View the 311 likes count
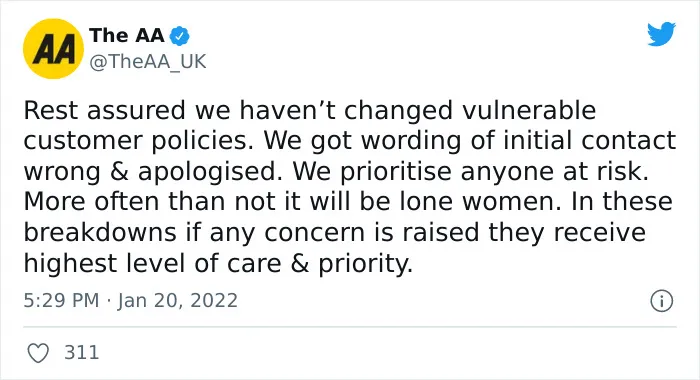700x380 pixels. click(x=82, y=353)
